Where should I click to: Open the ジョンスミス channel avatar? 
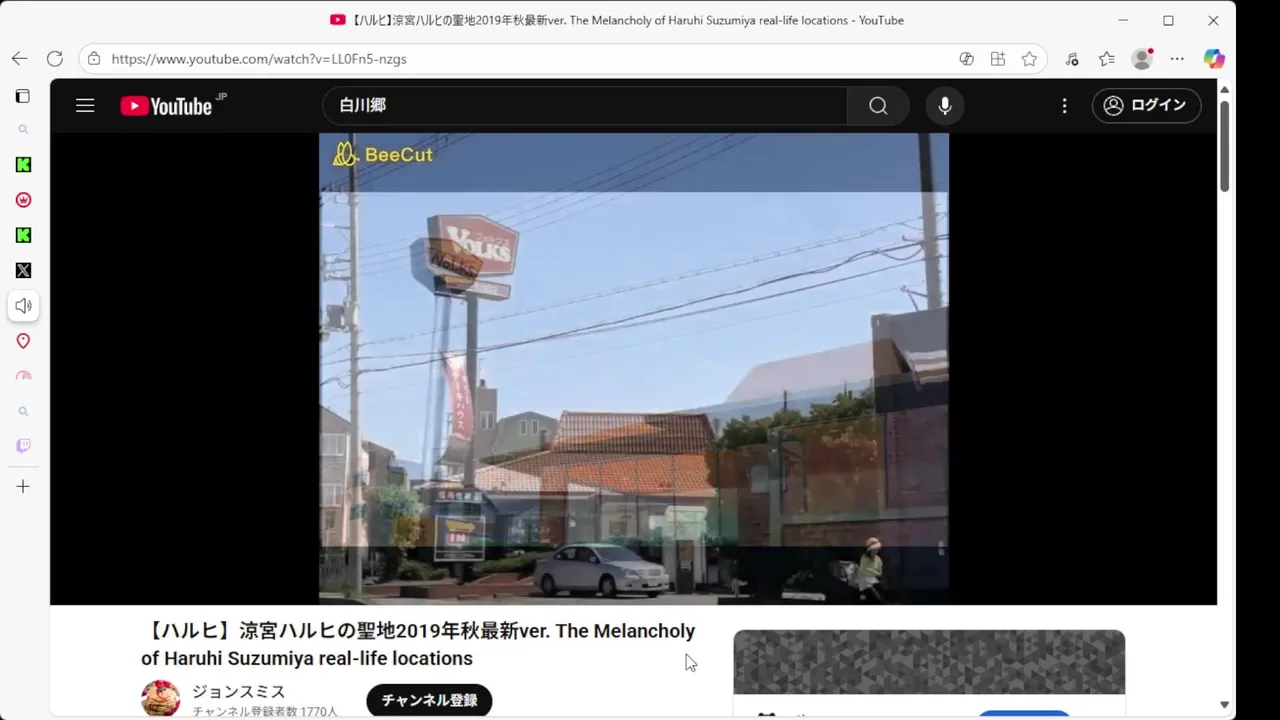point(160,699)
